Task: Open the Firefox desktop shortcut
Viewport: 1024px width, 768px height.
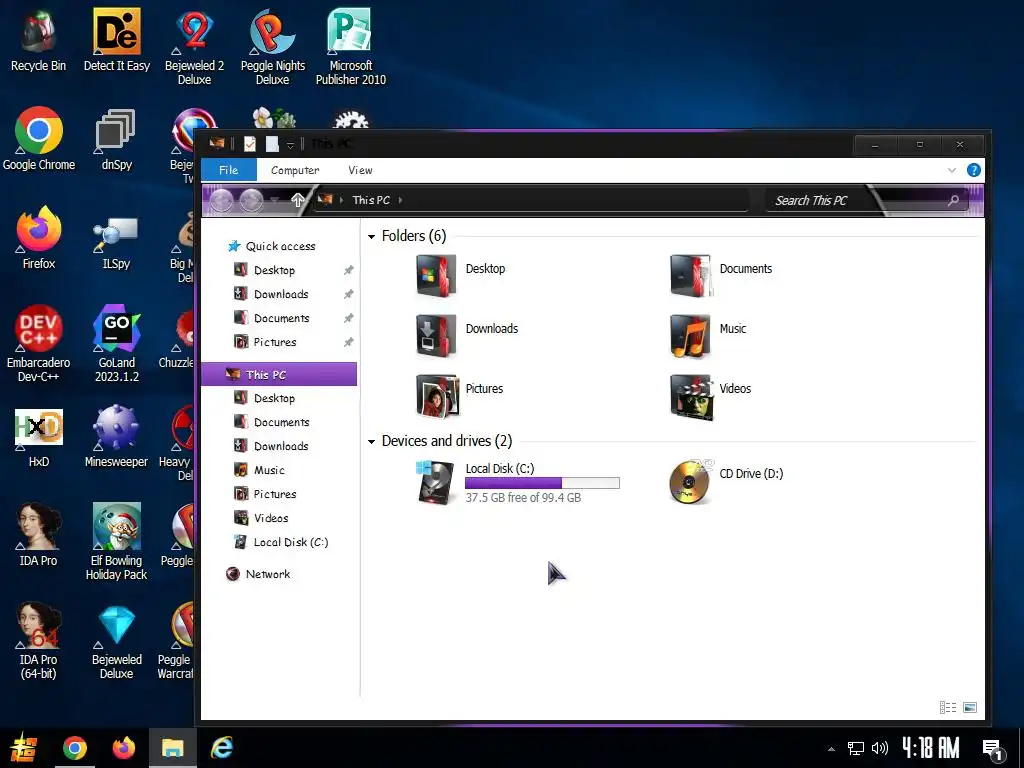Action: pos(39,238)
